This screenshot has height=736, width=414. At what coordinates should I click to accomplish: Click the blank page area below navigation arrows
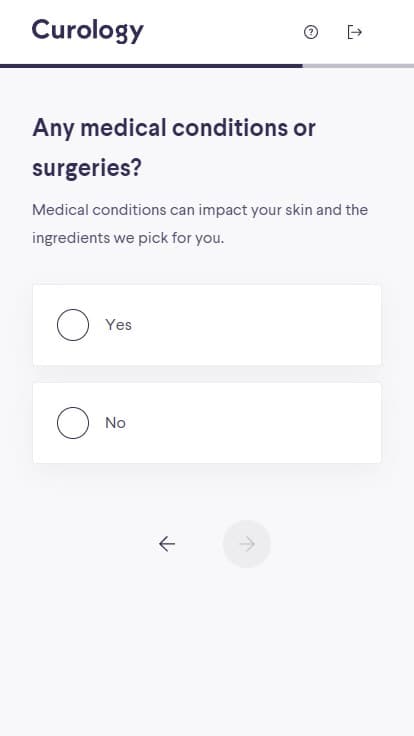(207, 652)
